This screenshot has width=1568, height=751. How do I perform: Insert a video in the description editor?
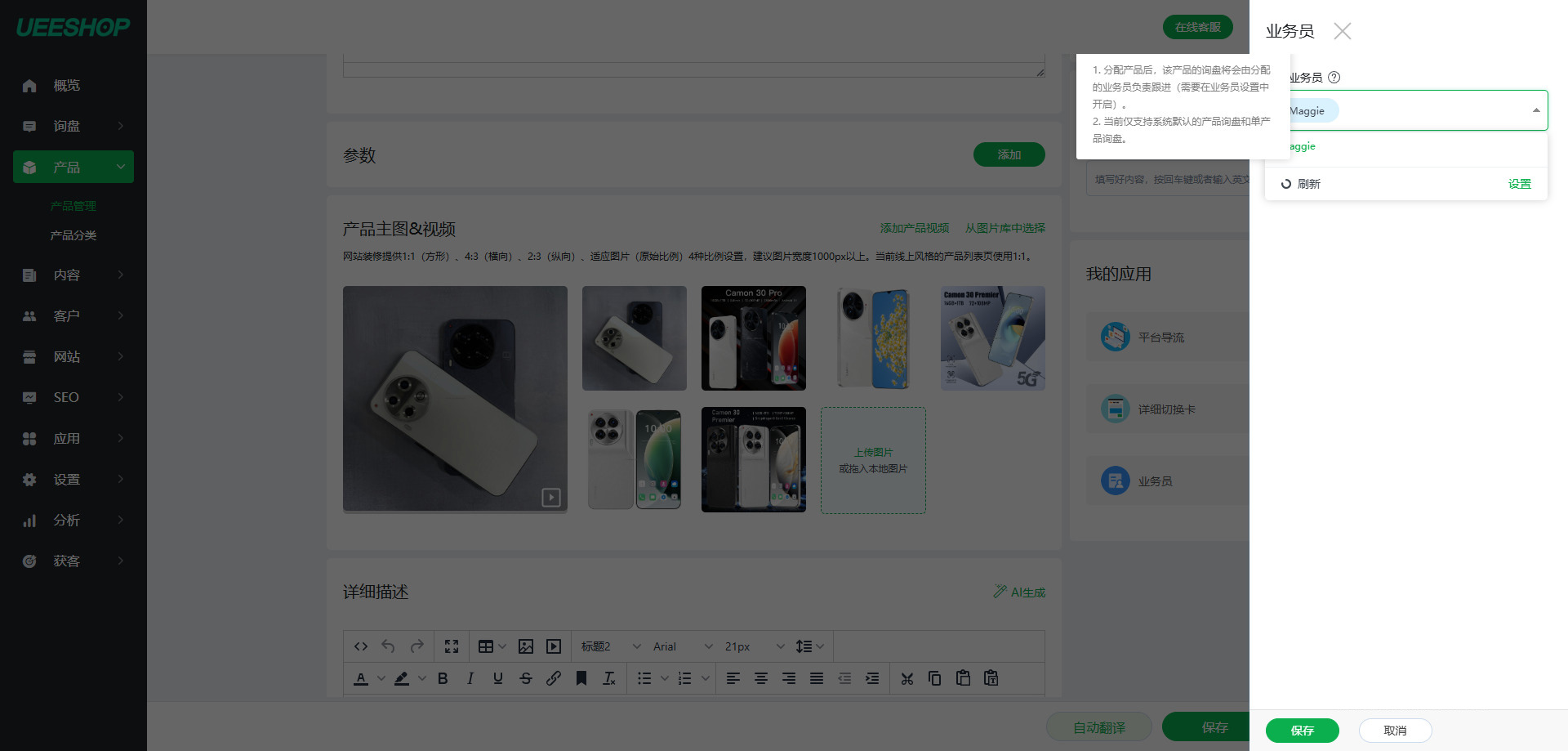[554, 646]
